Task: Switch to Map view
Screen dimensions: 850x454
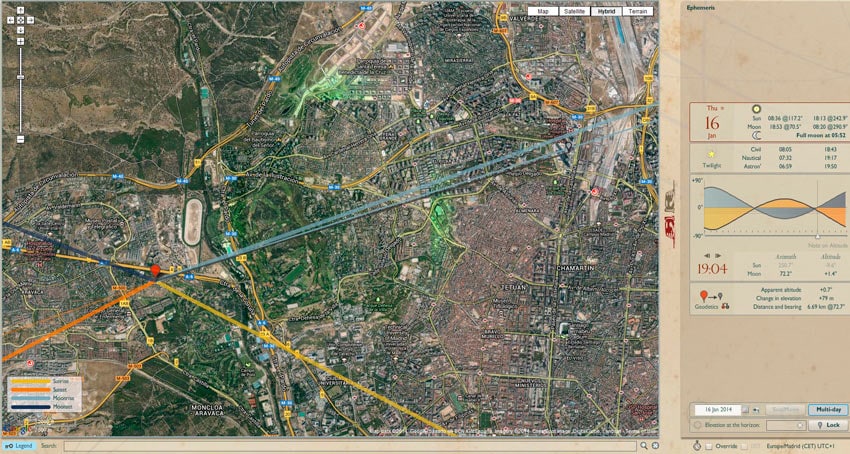Action: coord(543,11)
